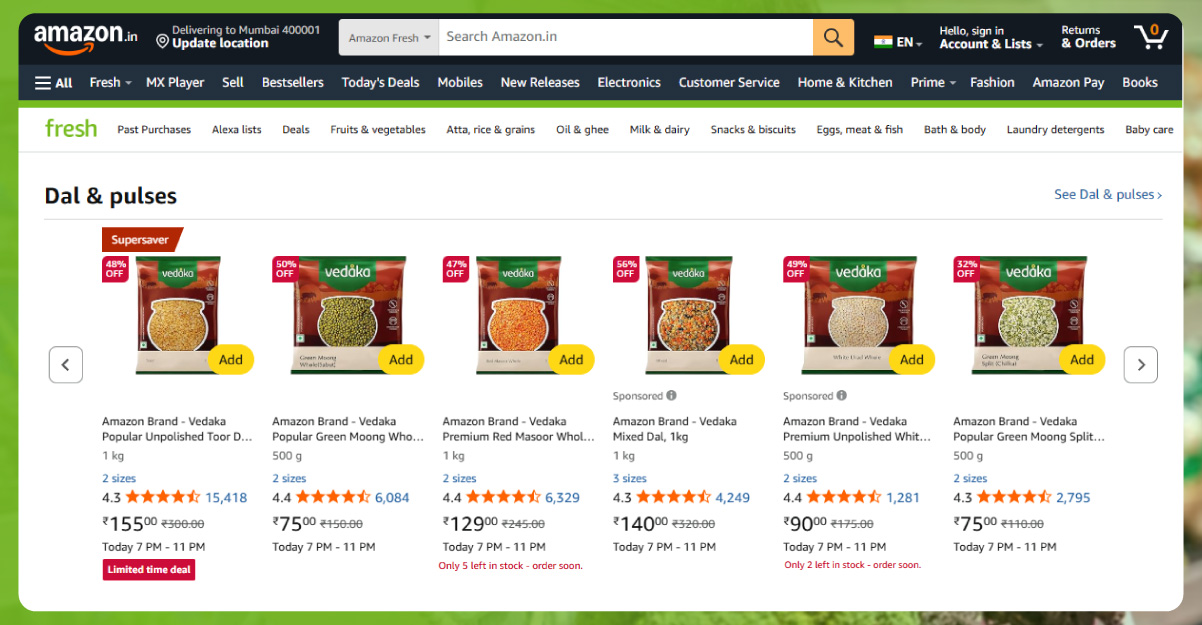Open the Fruits & vegetables category
Viewport: 1202px width, 625px height.
pos(378,130)
